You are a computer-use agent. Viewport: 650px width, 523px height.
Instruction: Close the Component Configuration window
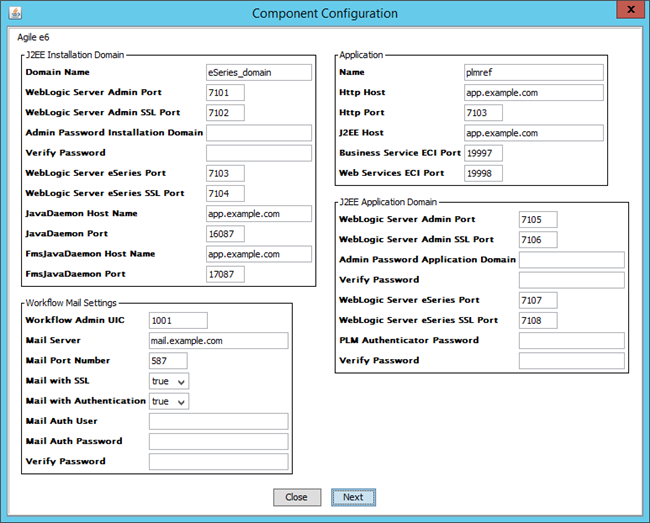coord(631,10)
